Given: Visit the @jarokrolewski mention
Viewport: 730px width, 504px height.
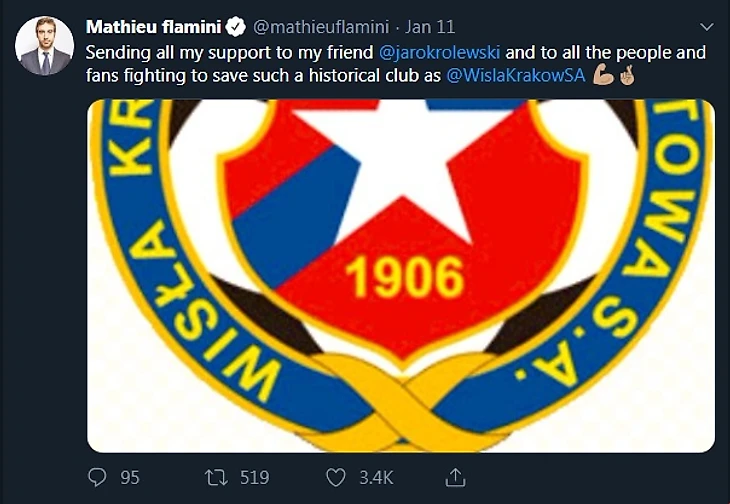Looking at the screenshot, I should (x=446, y=52).
